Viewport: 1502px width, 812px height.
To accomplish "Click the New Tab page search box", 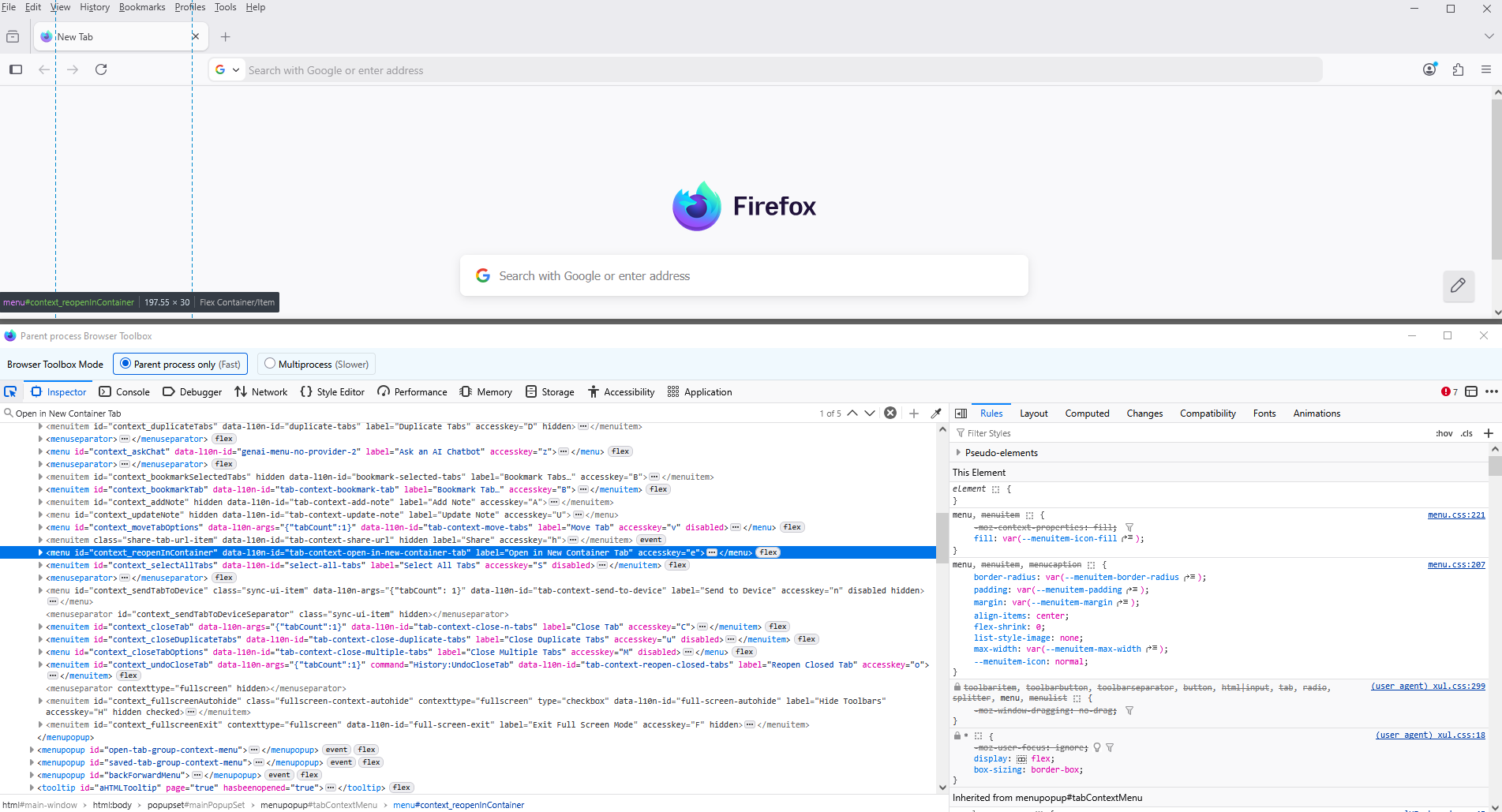I will 744,275.
